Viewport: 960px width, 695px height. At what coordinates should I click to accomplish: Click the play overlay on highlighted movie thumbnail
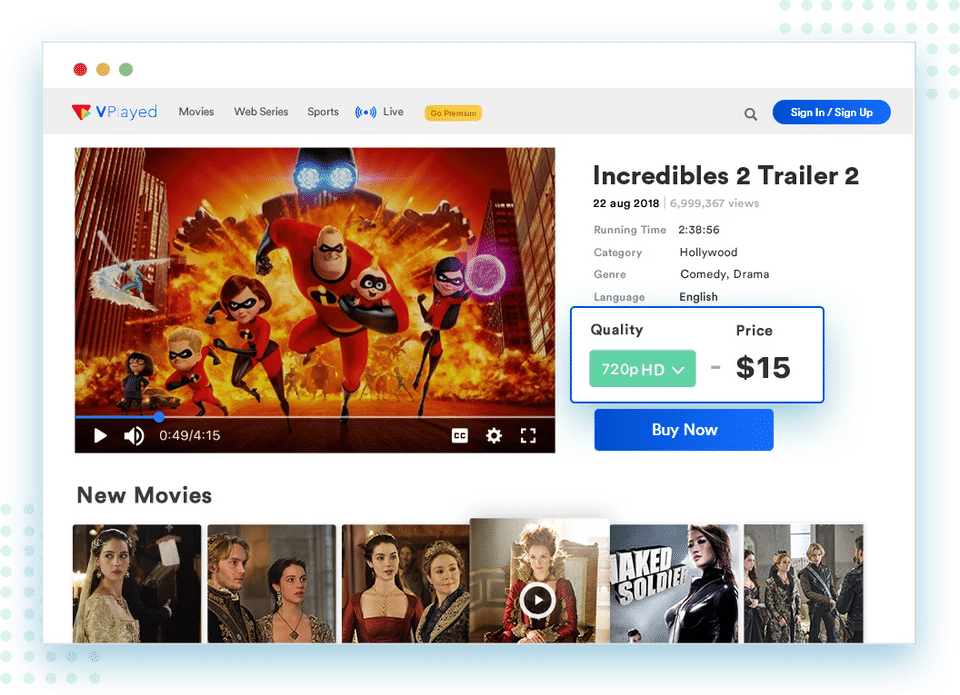point(537,600)
